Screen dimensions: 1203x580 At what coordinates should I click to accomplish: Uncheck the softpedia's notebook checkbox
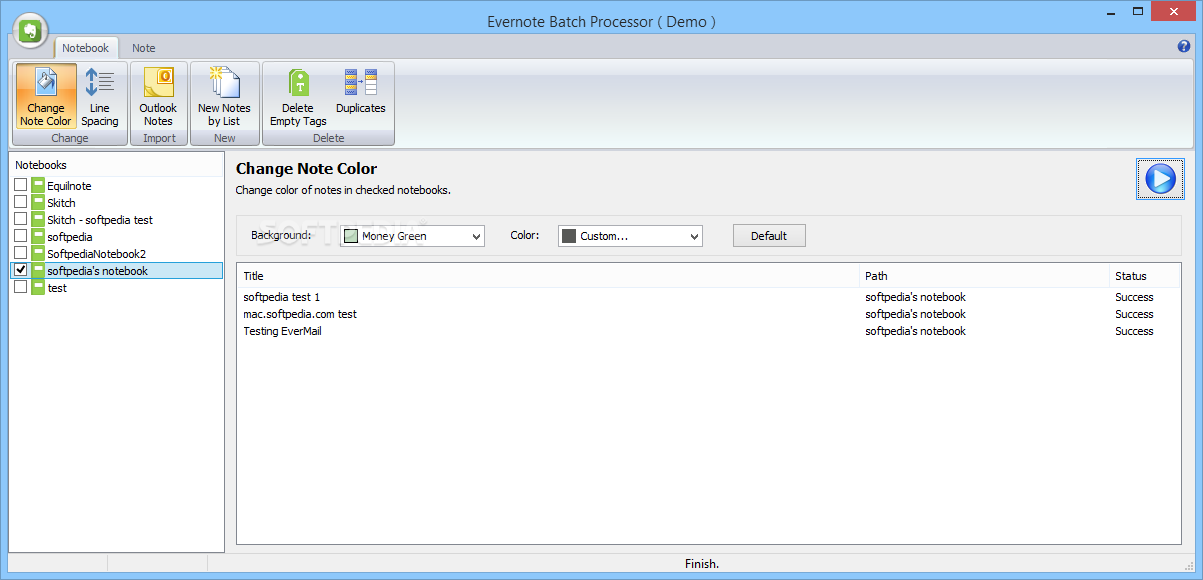pyautogui.click(x=21, y=270)
